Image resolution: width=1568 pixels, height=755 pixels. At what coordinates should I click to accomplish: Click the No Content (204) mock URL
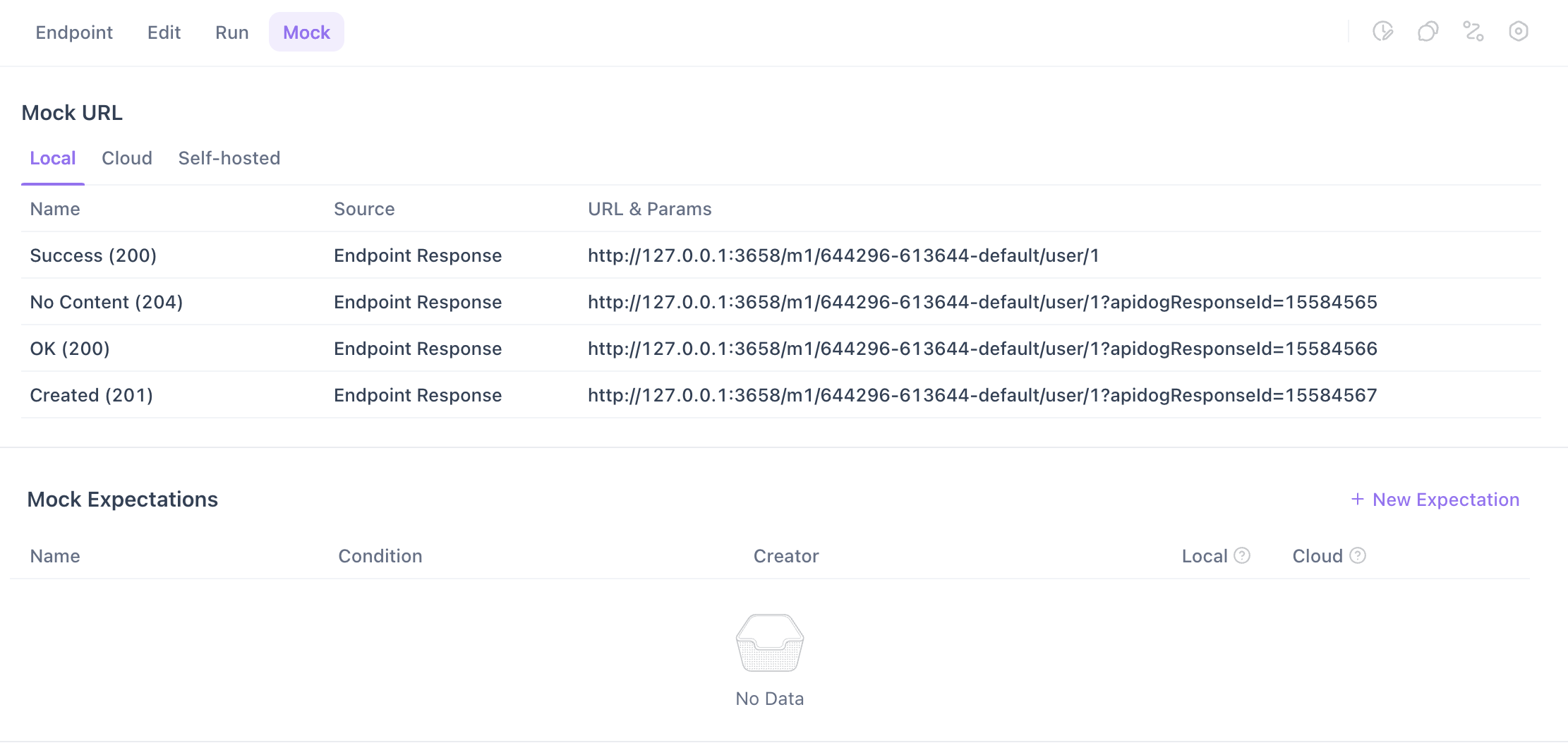(x=982, y=302)
